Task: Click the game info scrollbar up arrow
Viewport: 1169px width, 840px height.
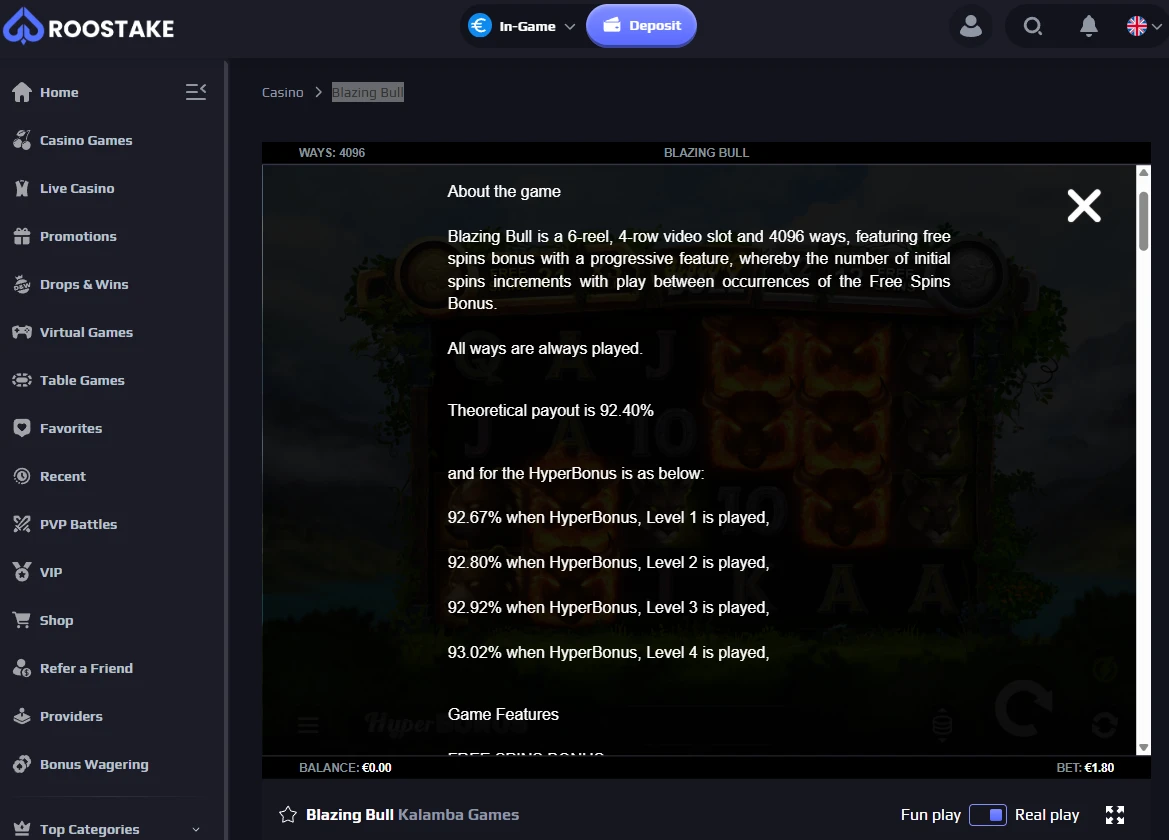Action: (x=1143, y=172)
